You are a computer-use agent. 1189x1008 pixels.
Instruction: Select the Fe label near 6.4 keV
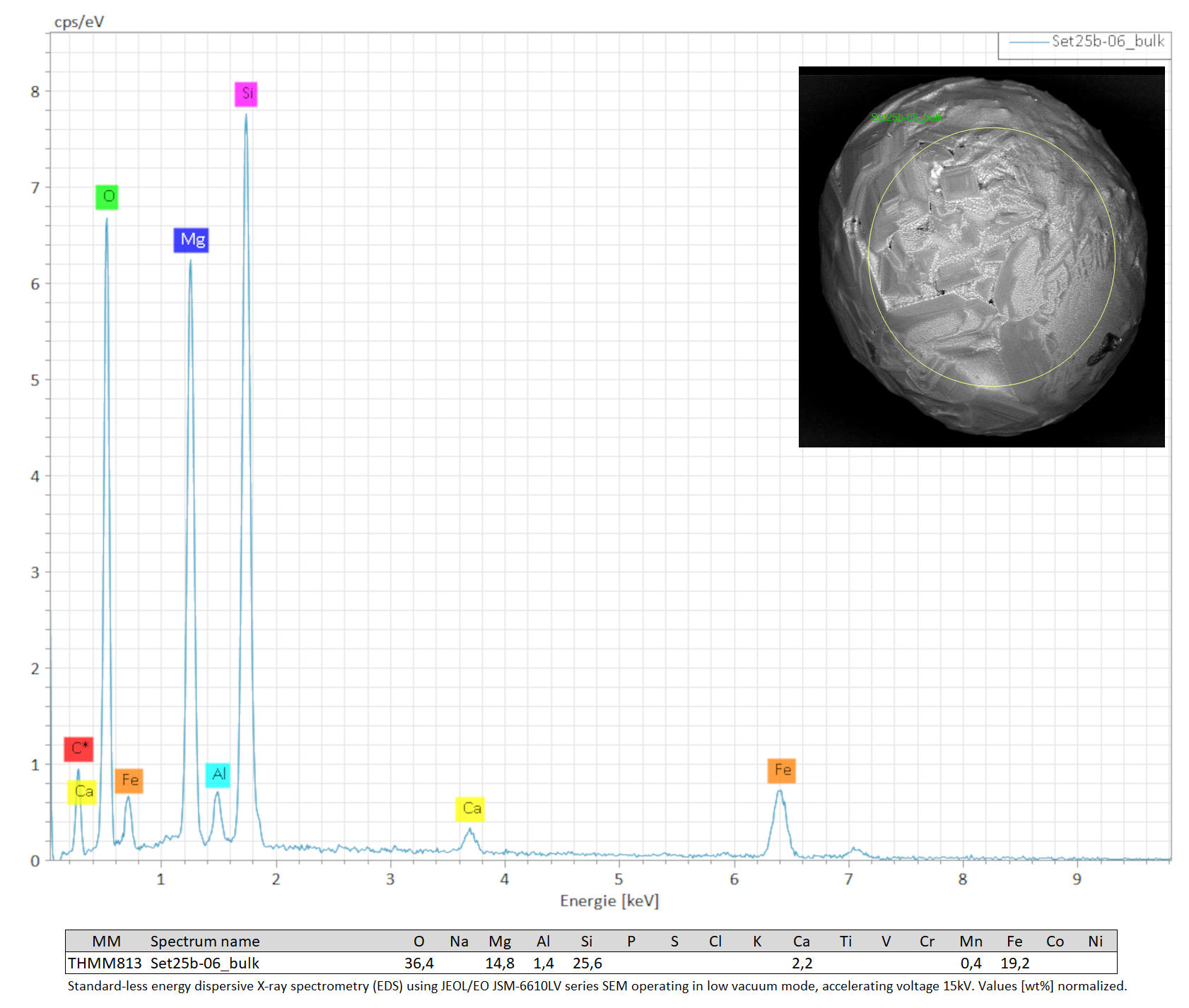coord(781,770)
